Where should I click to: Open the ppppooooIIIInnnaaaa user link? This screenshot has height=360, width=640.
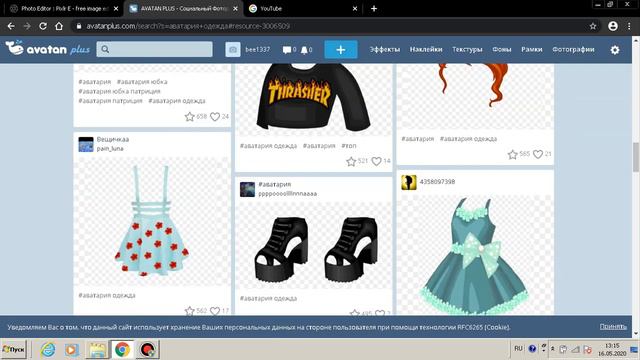pyautogui.click(x=288, y=193)
